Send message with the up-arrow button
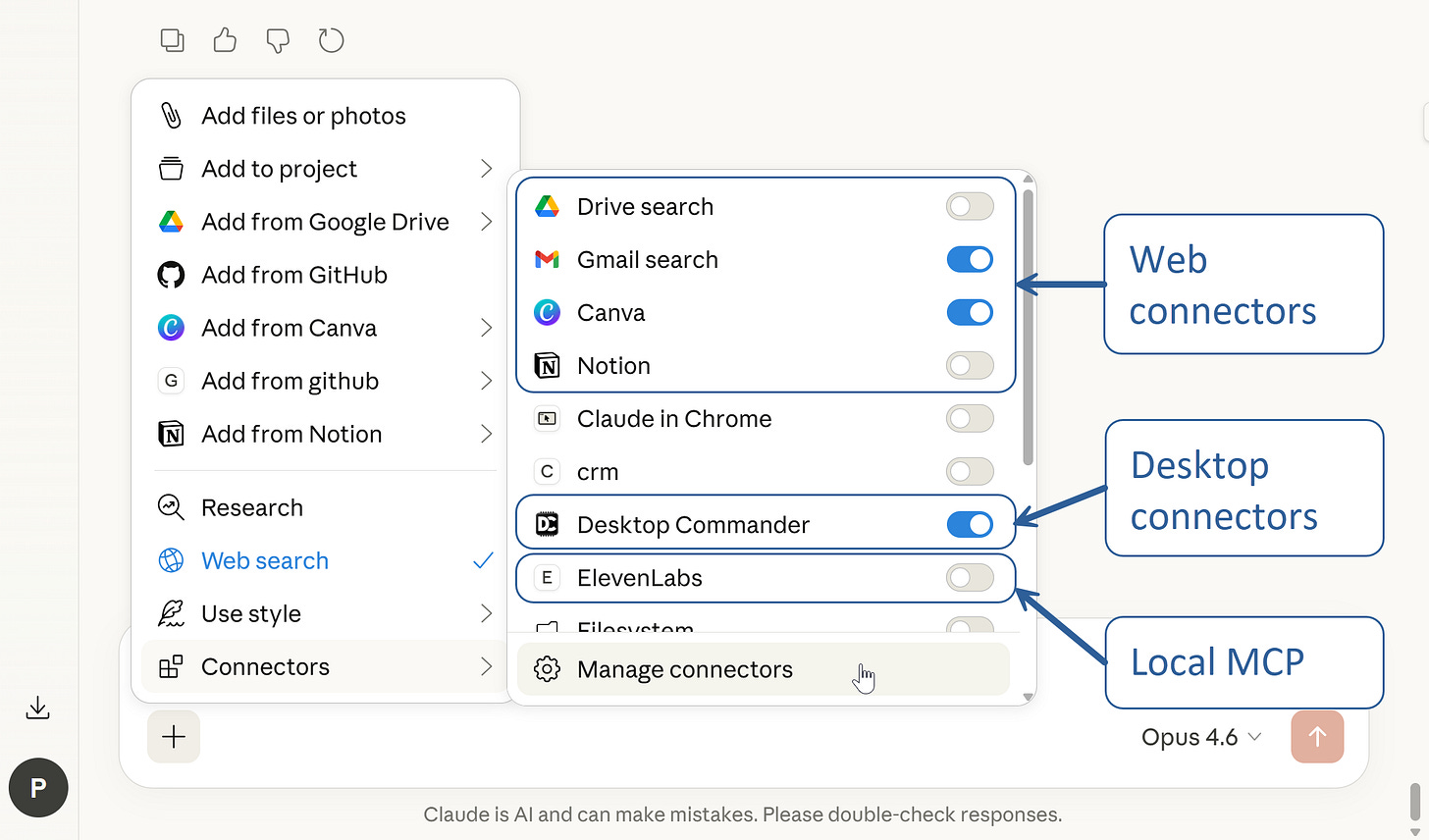The width and height of the screenshot is (1429, 840). tap(1317, 737)
